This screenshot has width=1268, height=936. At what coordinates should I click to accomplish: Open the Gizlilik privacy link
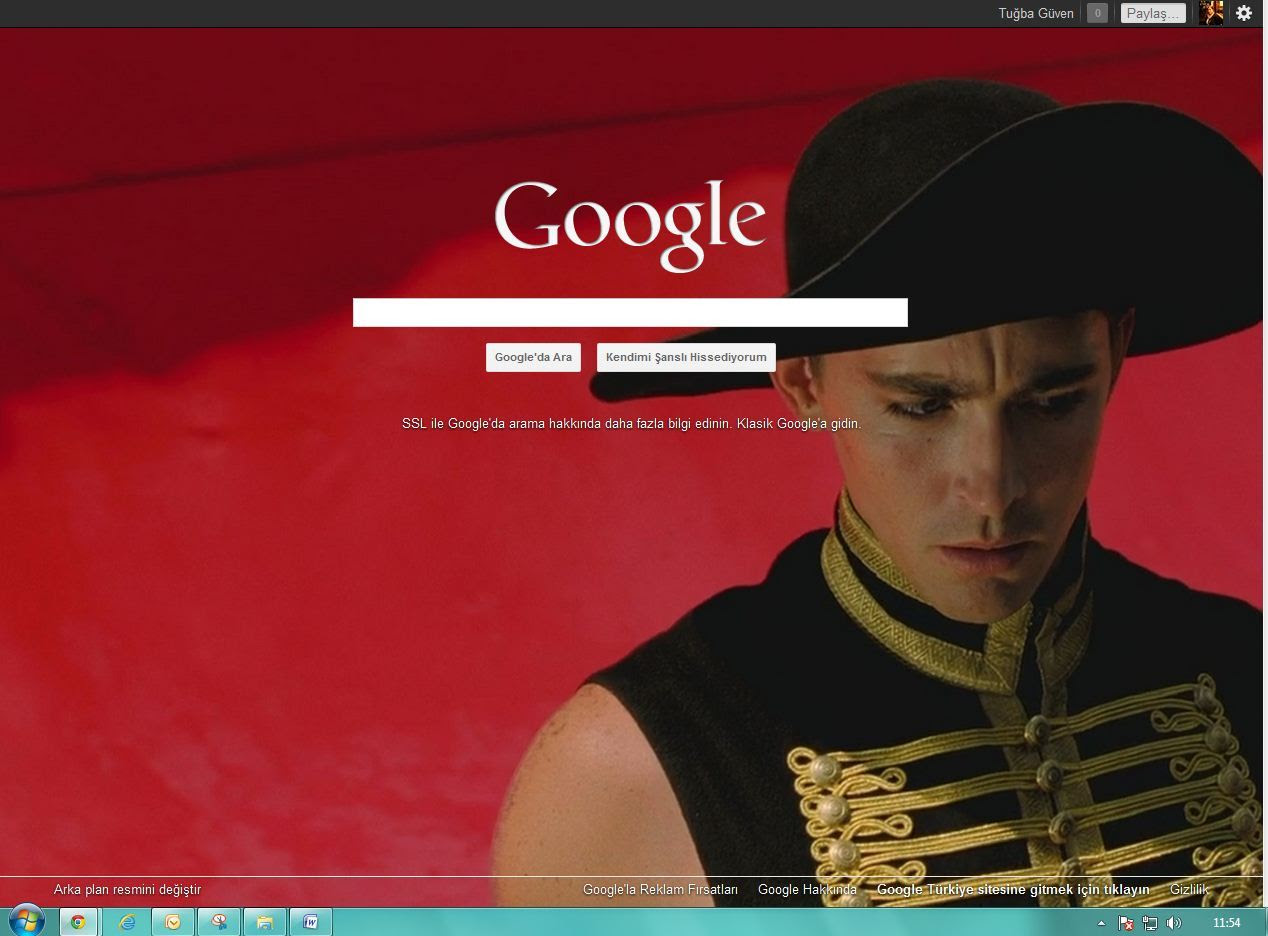(x=1189, y=889)
